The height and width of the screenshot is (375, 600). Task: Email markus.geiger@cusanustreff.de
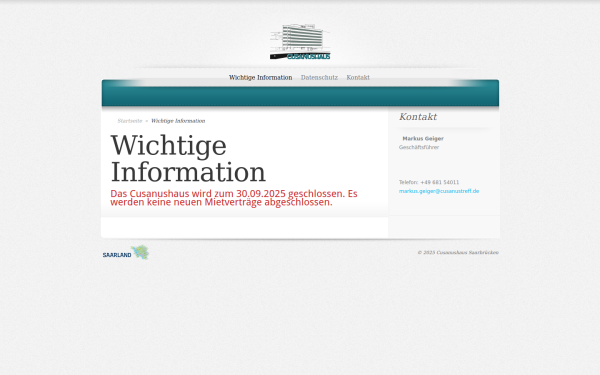(439, 191)
